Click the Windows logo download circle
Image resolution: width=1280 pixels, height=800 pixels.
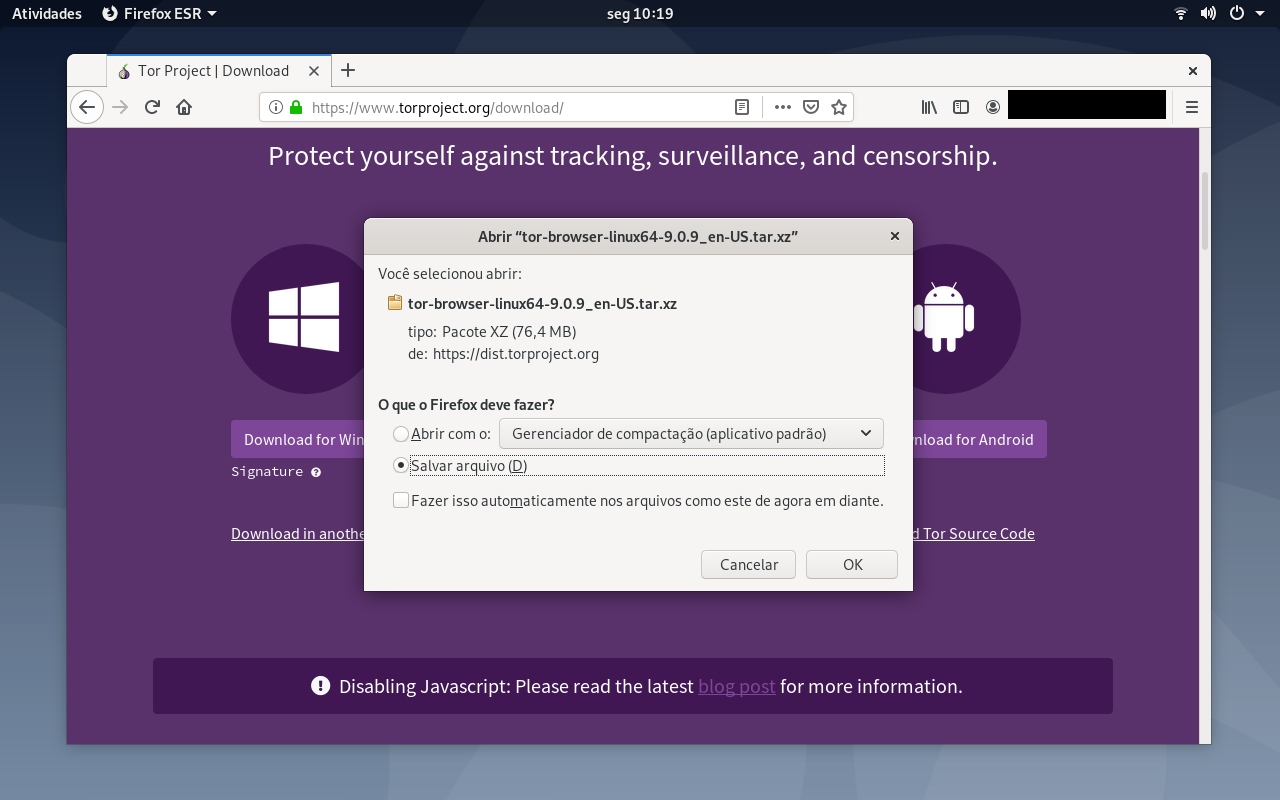pos(300,319)
